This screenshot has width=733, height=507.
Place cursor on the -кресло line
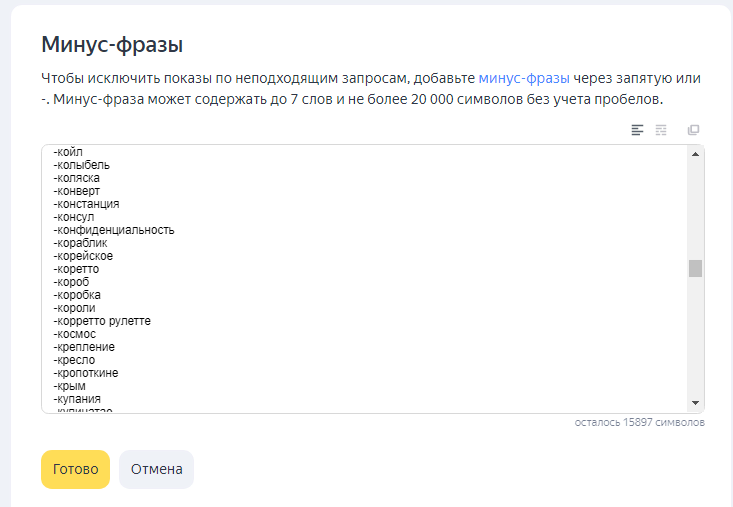pyautogui.click(x=74, y=360)
